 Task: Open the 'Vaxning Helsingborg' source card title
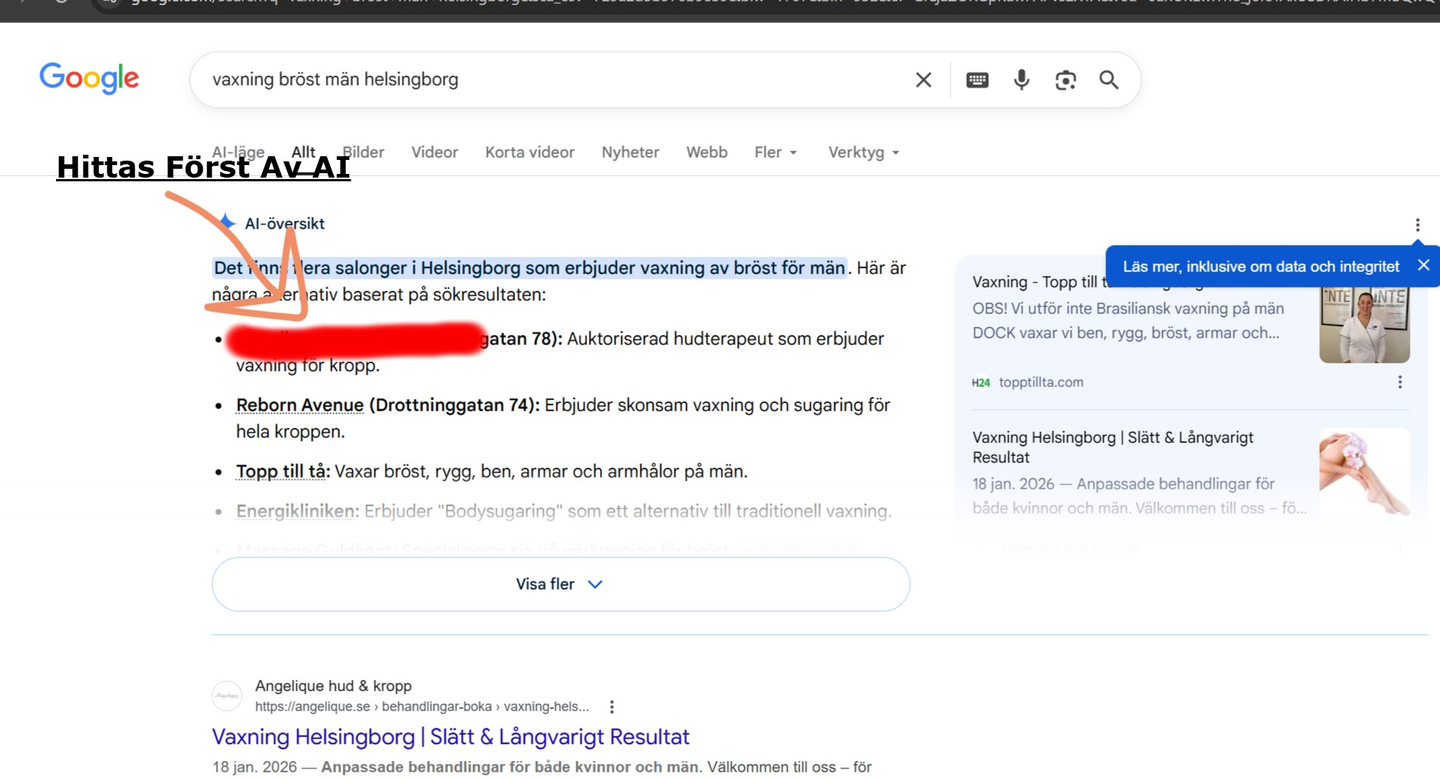(x=1113, y=447)
